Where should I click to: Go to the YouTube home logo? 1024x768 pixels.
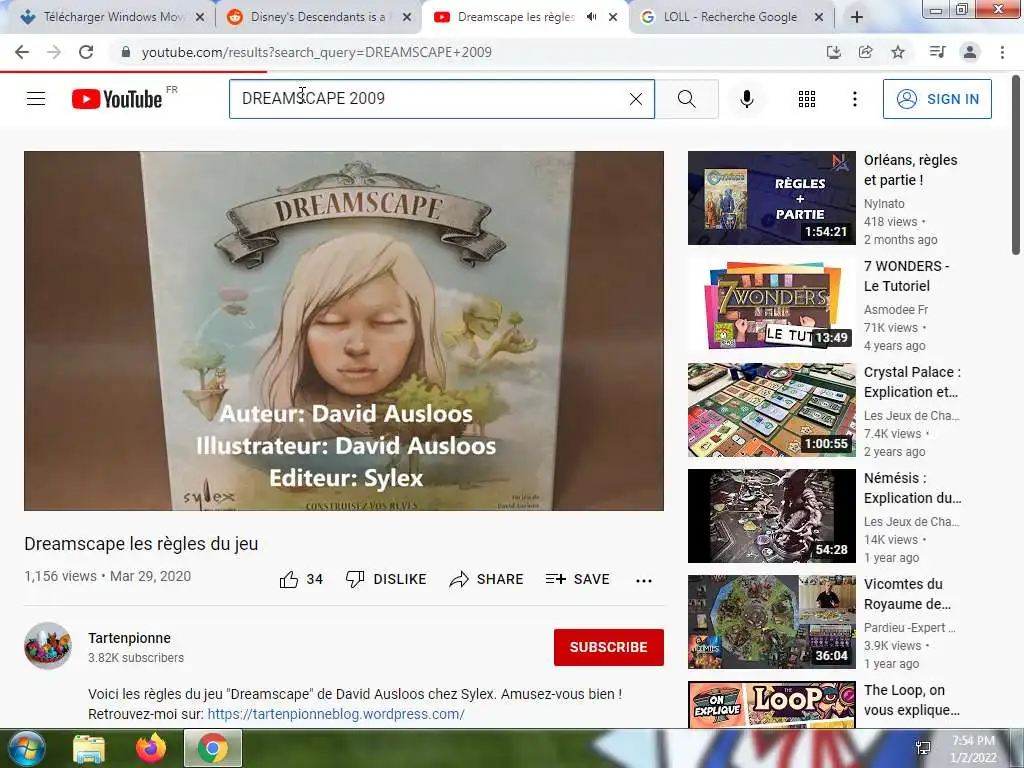pos(117,99)
